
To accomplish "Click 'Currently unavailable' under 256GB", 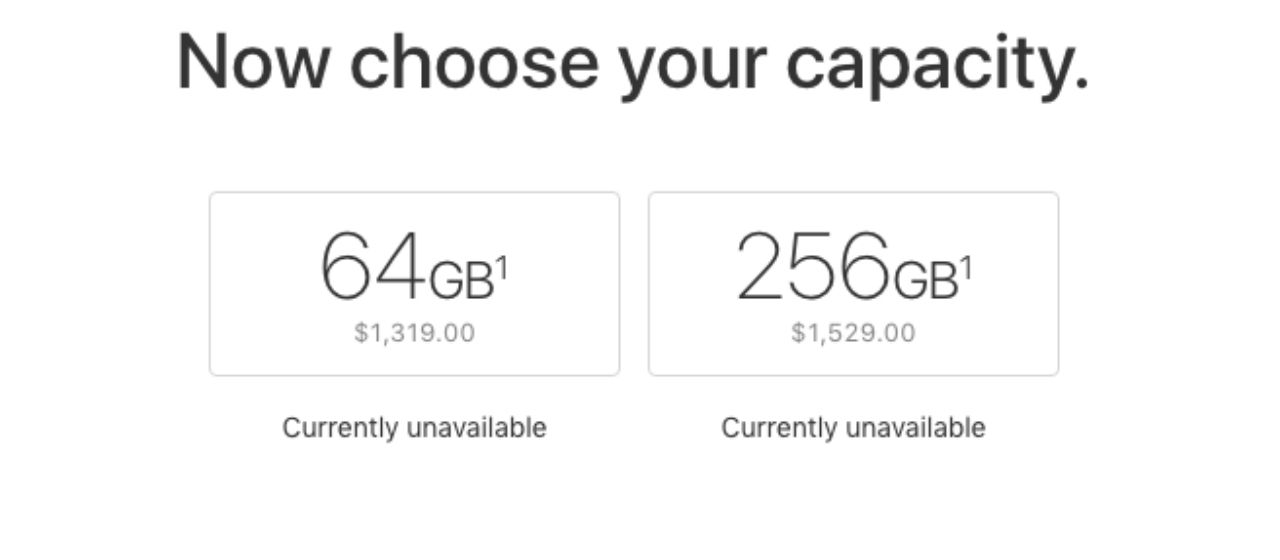I will [x=853, y=428].
